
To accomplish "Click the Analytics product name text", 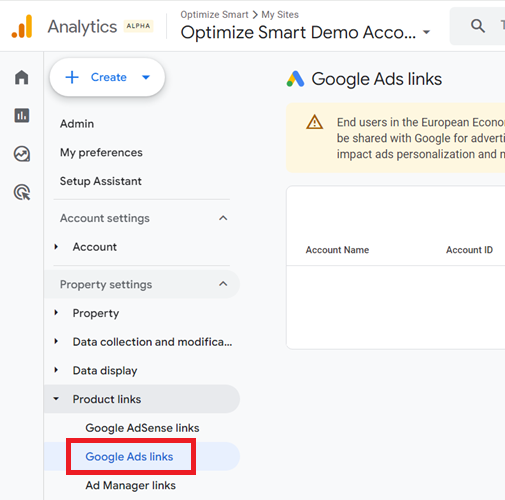I will point(82,27).
